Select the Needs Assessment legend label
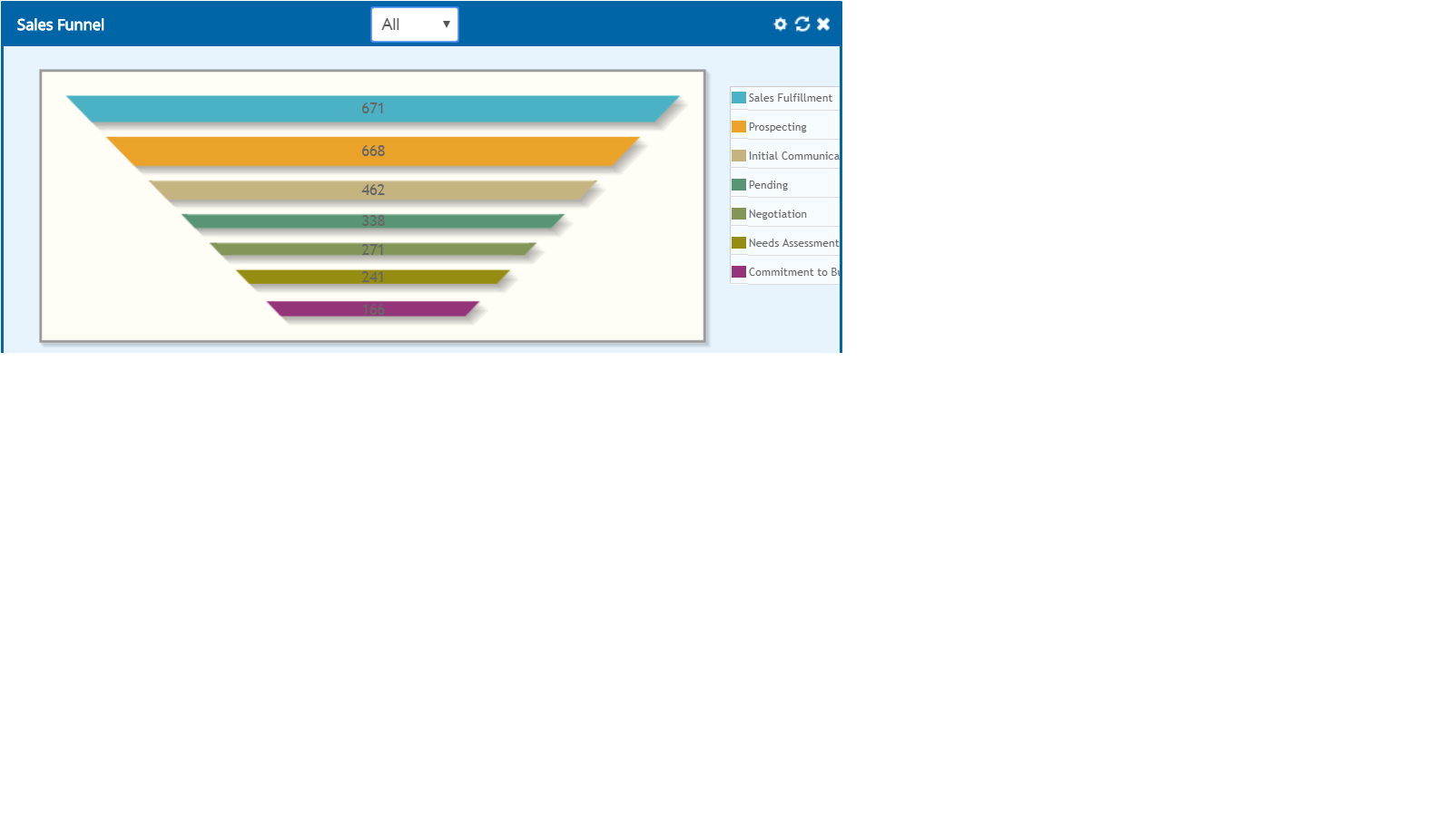Image resolution: width=1456 pixels, height=831 pixels. click(x=792, y=242)
